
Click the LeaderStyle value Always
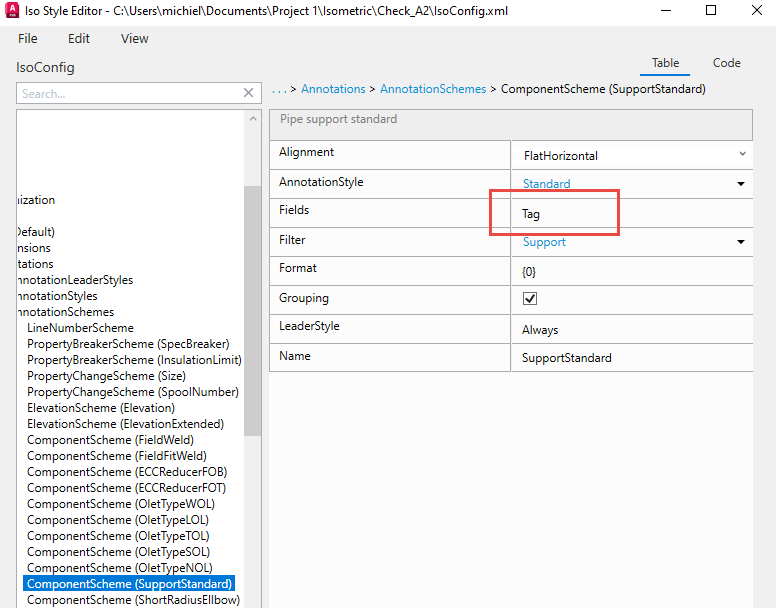(x=632, y=329)
